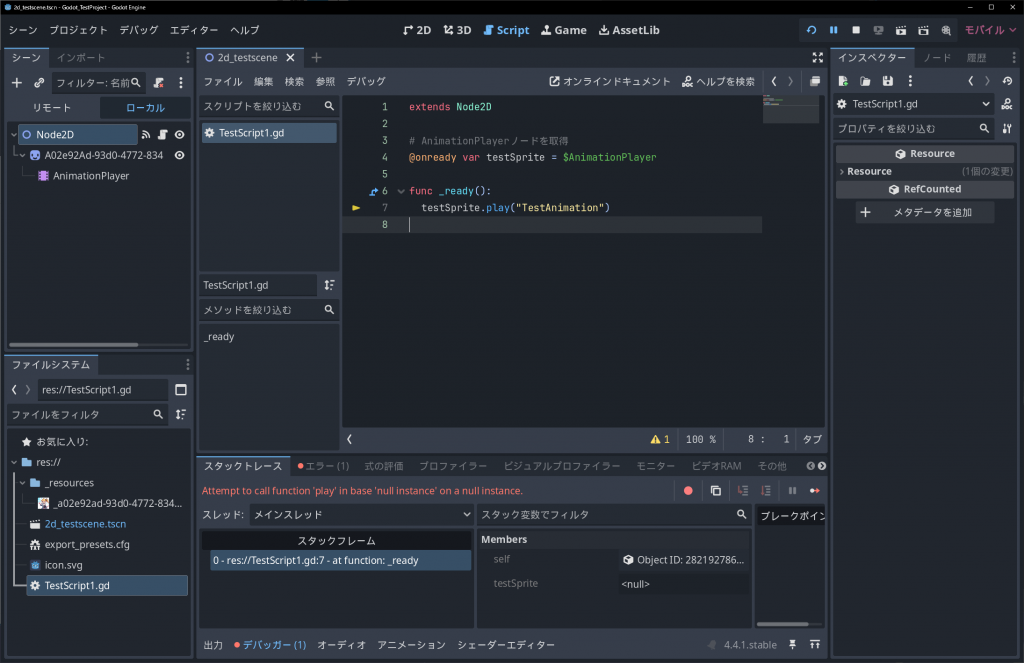The height and width of the screenshot is (663, 1024).
Task: Copy the error with the copy icon
Action: click(715, 491)
